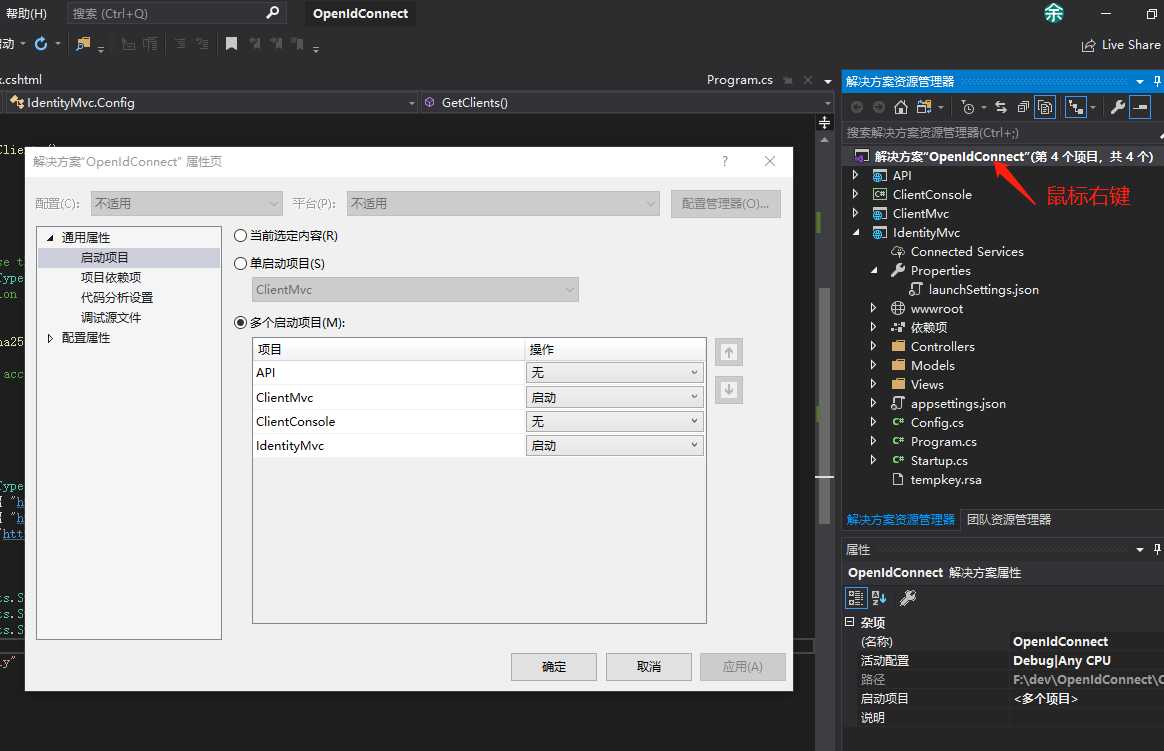The image size is (1164, 751).
Task: Click the Collapse All icon in Solution Explorer
Action: [x=1023, y=108]
